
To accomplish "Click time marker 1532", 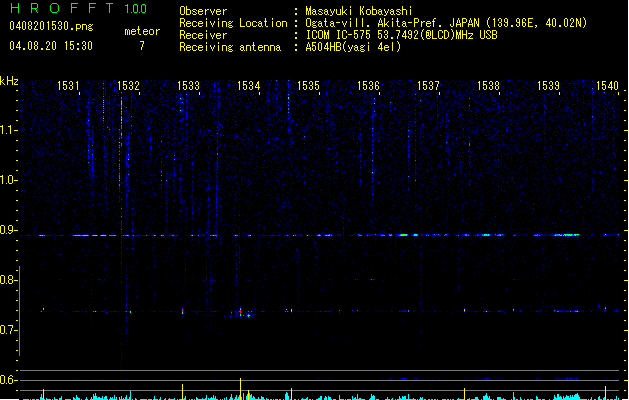I will coord(128,86).
